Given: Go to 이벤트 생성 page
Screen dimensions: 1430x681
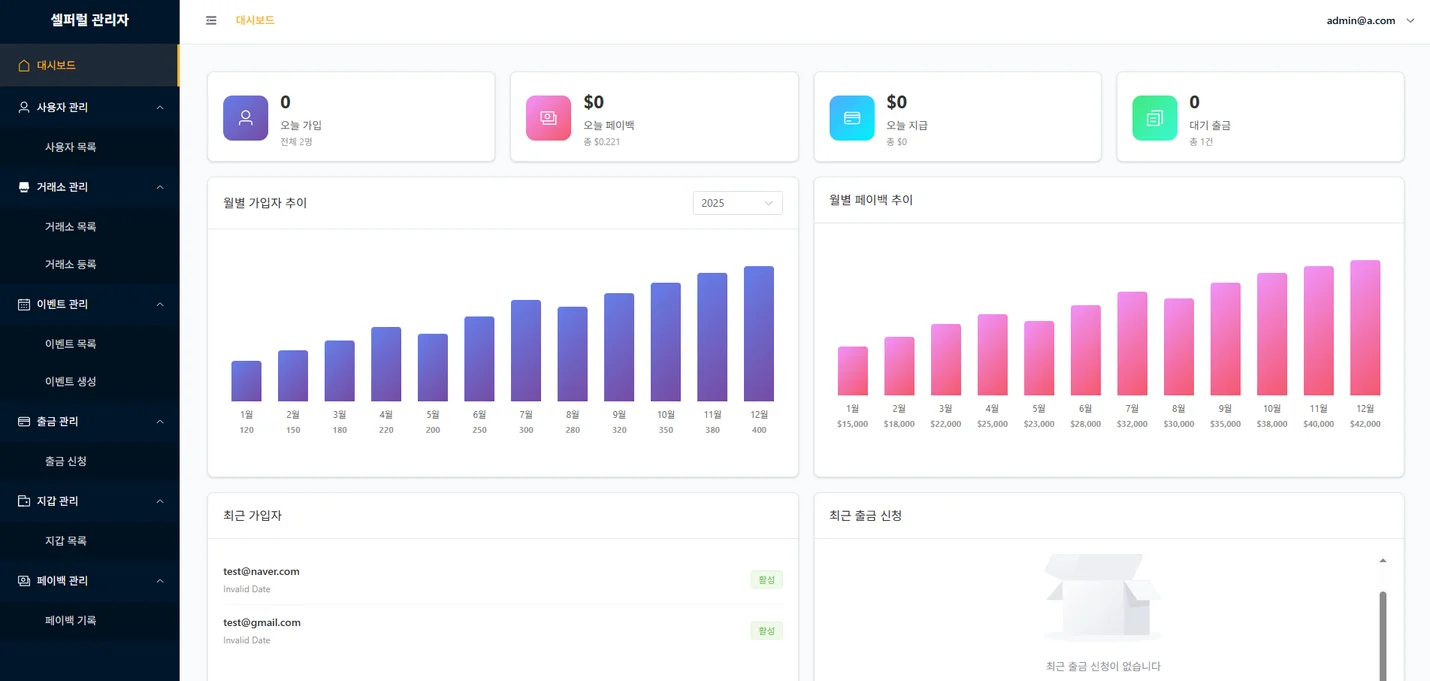Looking at the screenshot, I should (71, 382).
